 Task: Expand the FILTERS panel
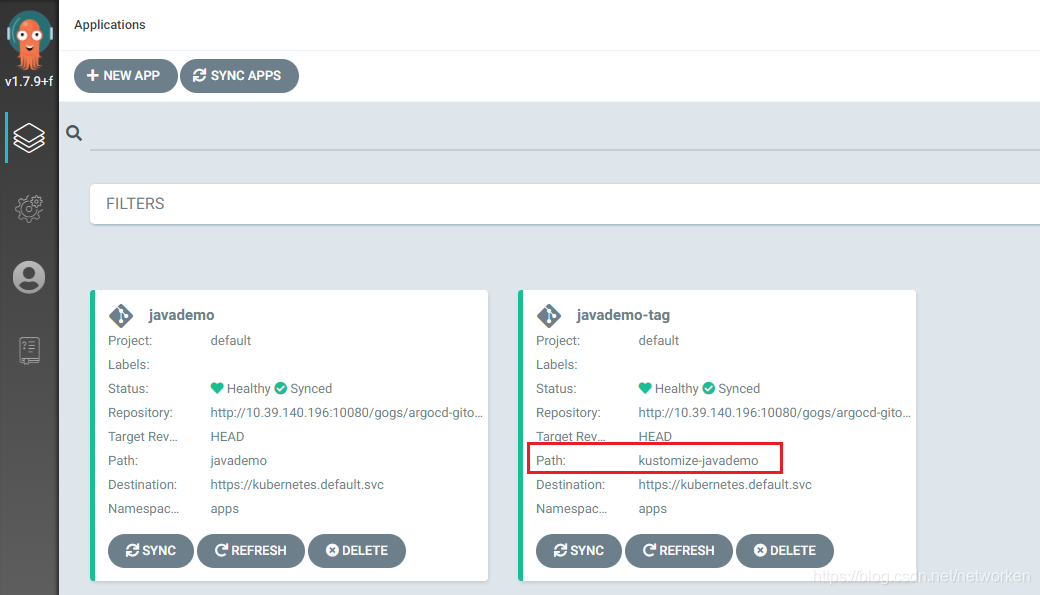point(136,203)
